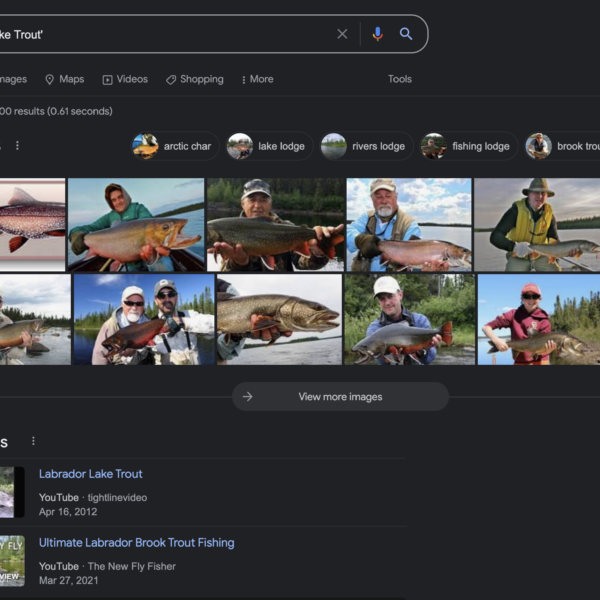Expand the More search options menu
Image resolution: width=600 pixels, height=600 pixels.
point(257,79)
